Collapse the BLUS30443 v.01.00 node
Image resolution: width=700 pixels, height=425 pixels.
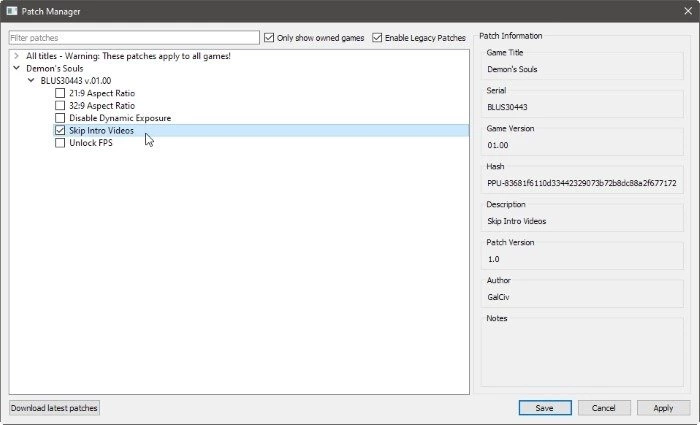click(x=31, y=81)
